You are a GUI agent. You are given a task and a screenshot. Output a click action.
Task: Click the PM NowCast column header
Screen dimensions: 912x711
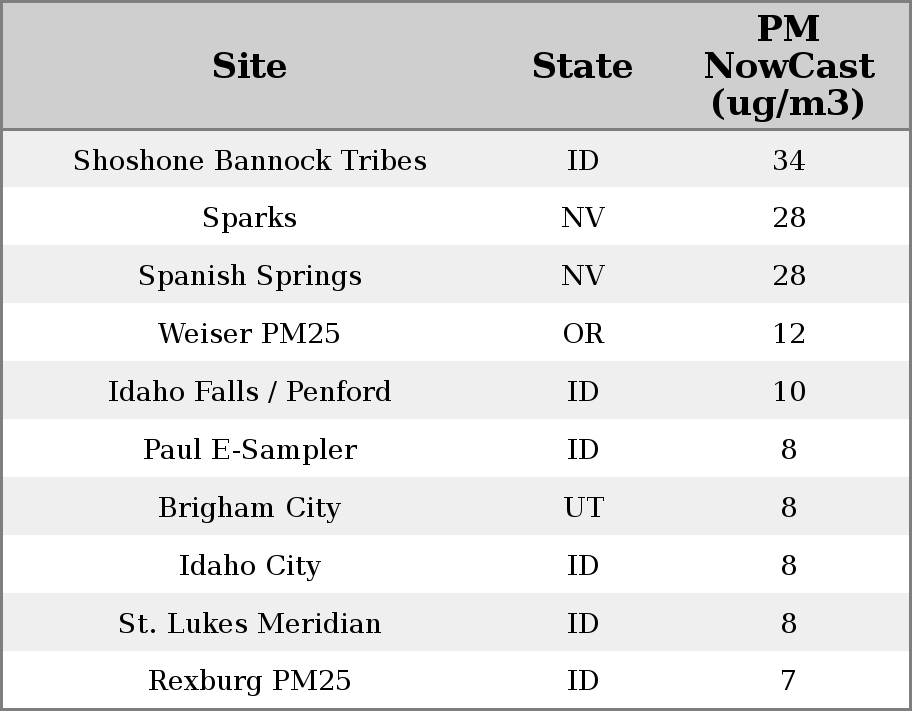point(788,66)
